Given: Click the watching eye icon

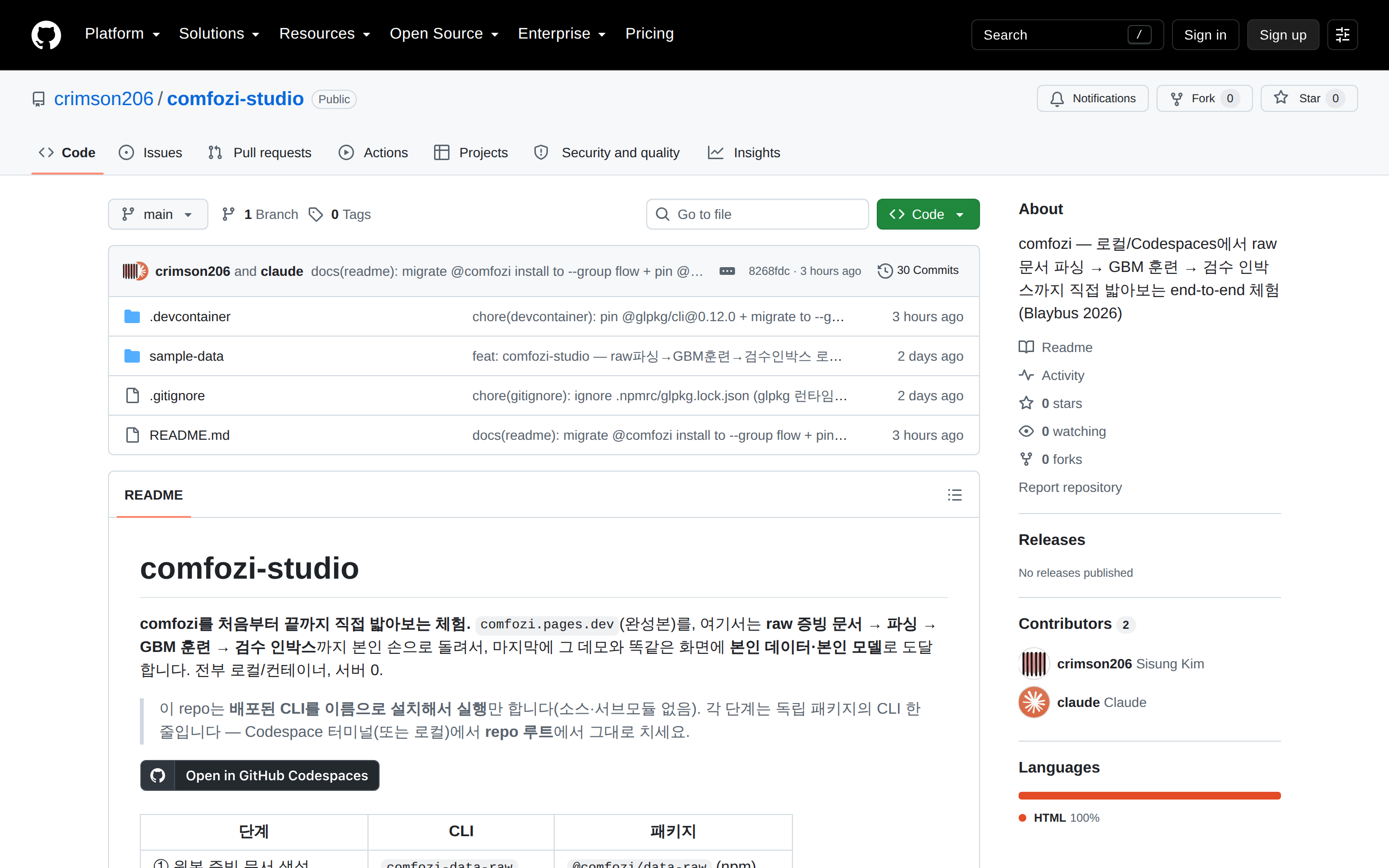Looking at the screenshot, I should coord(1026,431).
